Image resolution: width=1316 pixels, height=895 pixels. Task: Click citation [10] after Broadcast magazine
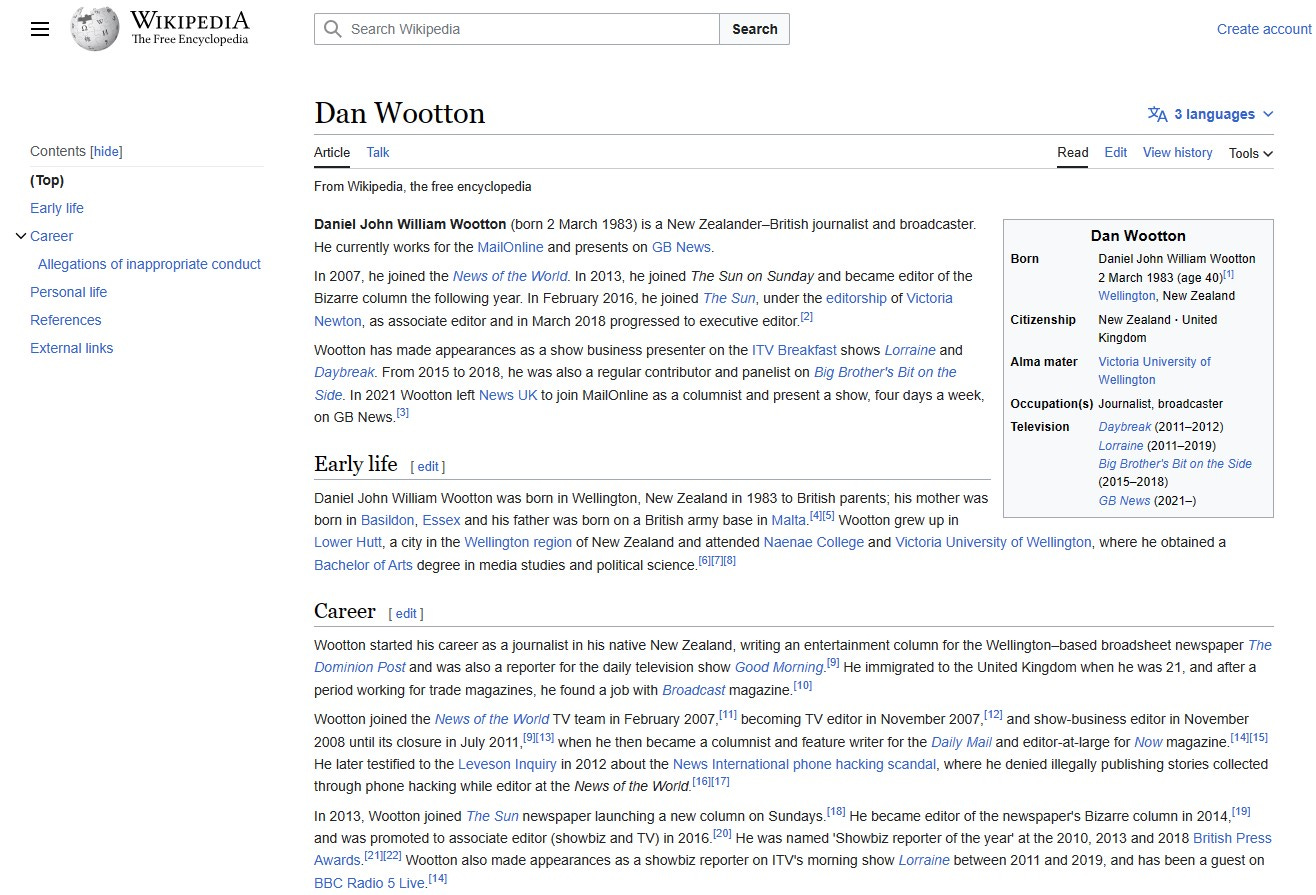[x=803, y=686]
